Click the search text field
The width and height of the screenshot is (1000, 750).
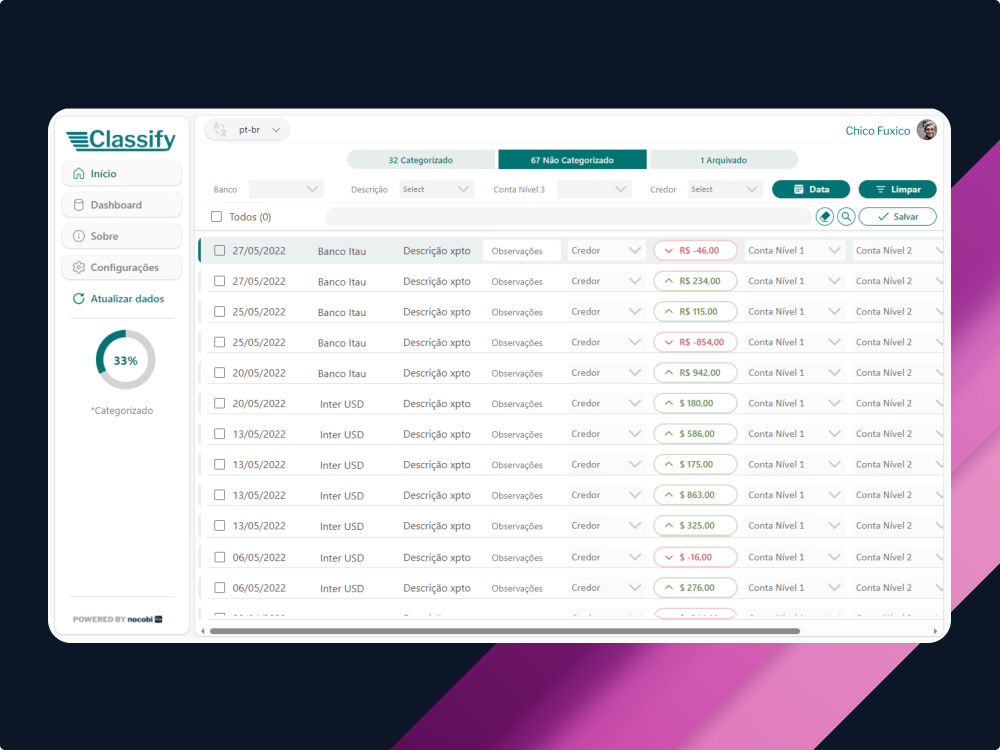pyautogui.click(x=569, y=217)
